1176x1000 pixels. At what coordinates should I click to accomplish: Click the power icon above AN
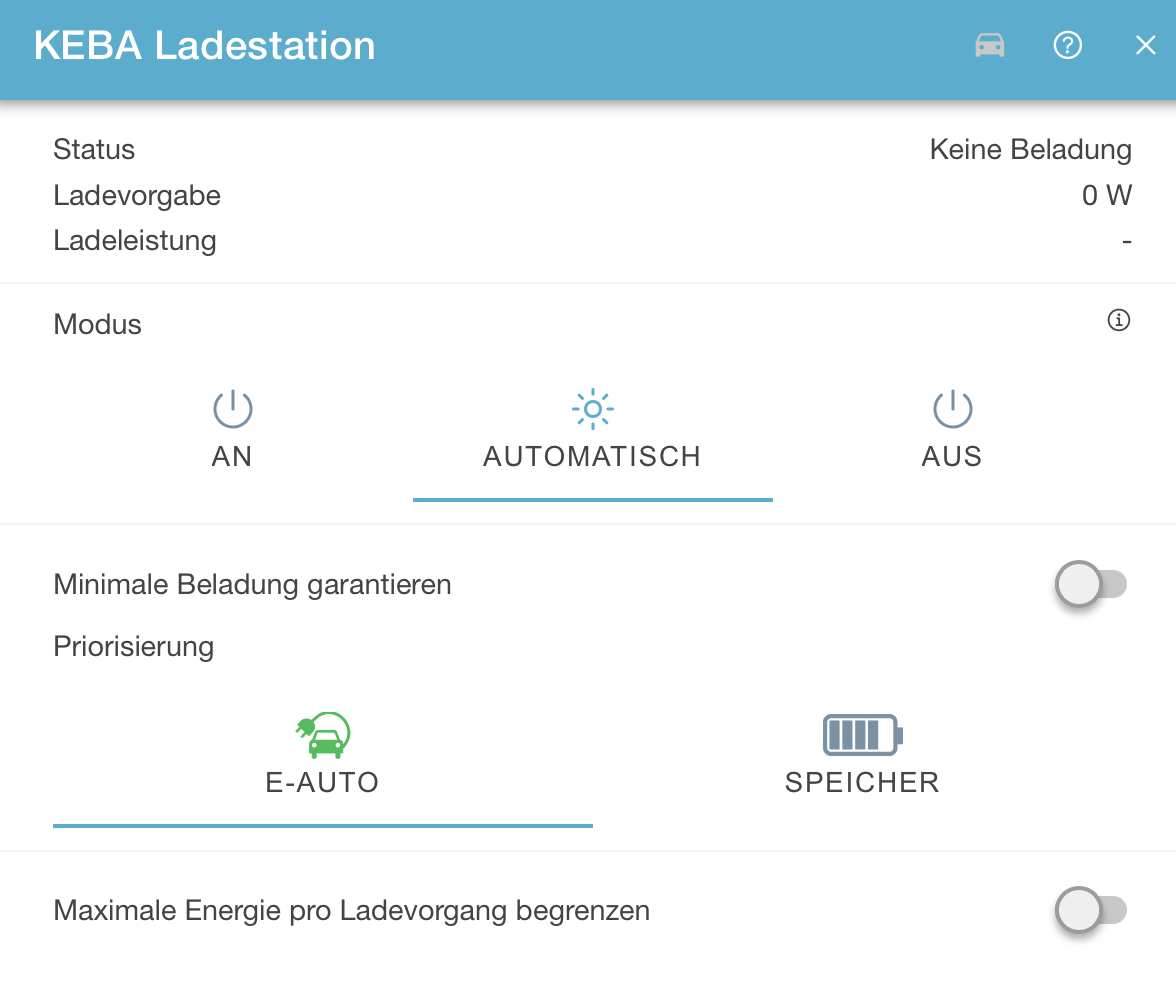[232, 409]
